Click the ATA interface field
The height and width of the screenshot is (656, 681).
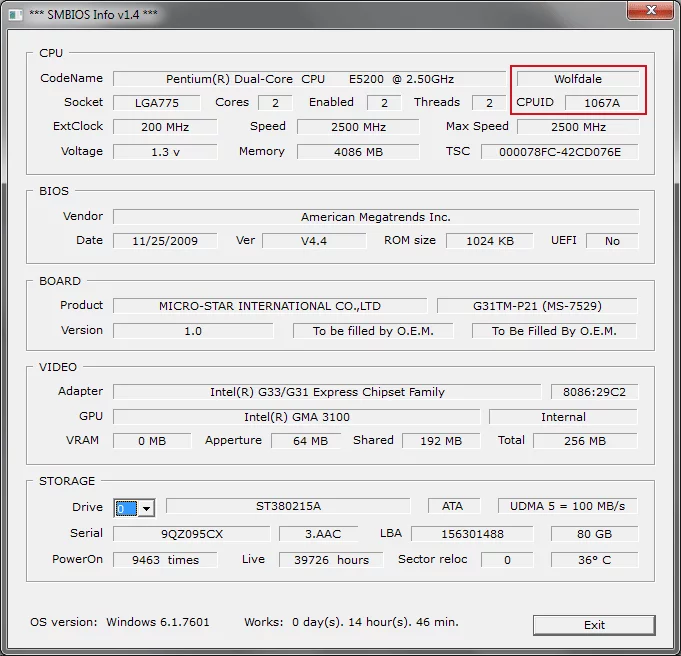click(x=454, y=506)
